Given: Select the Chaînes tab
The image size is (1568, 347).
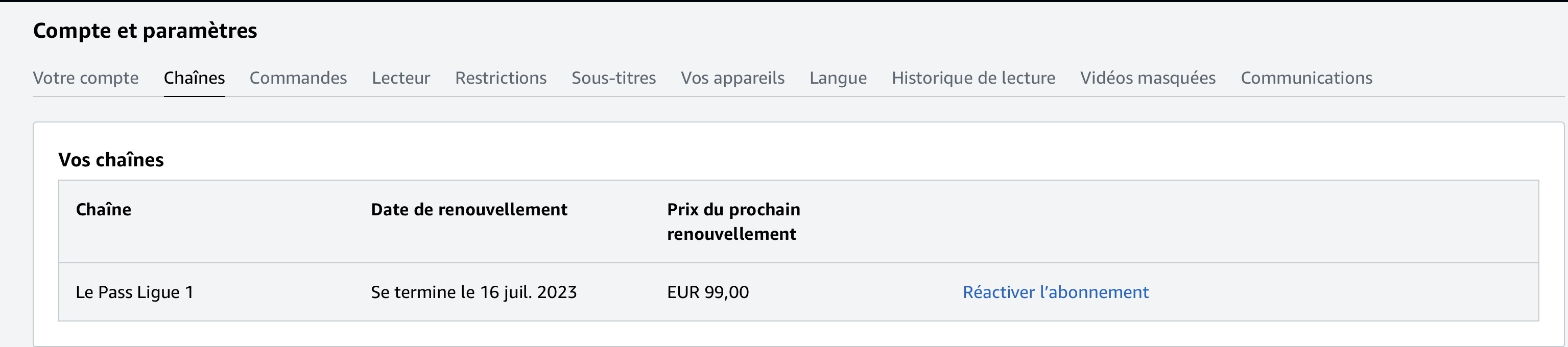Looking at the screenshot, I should (x=194, y=78).
